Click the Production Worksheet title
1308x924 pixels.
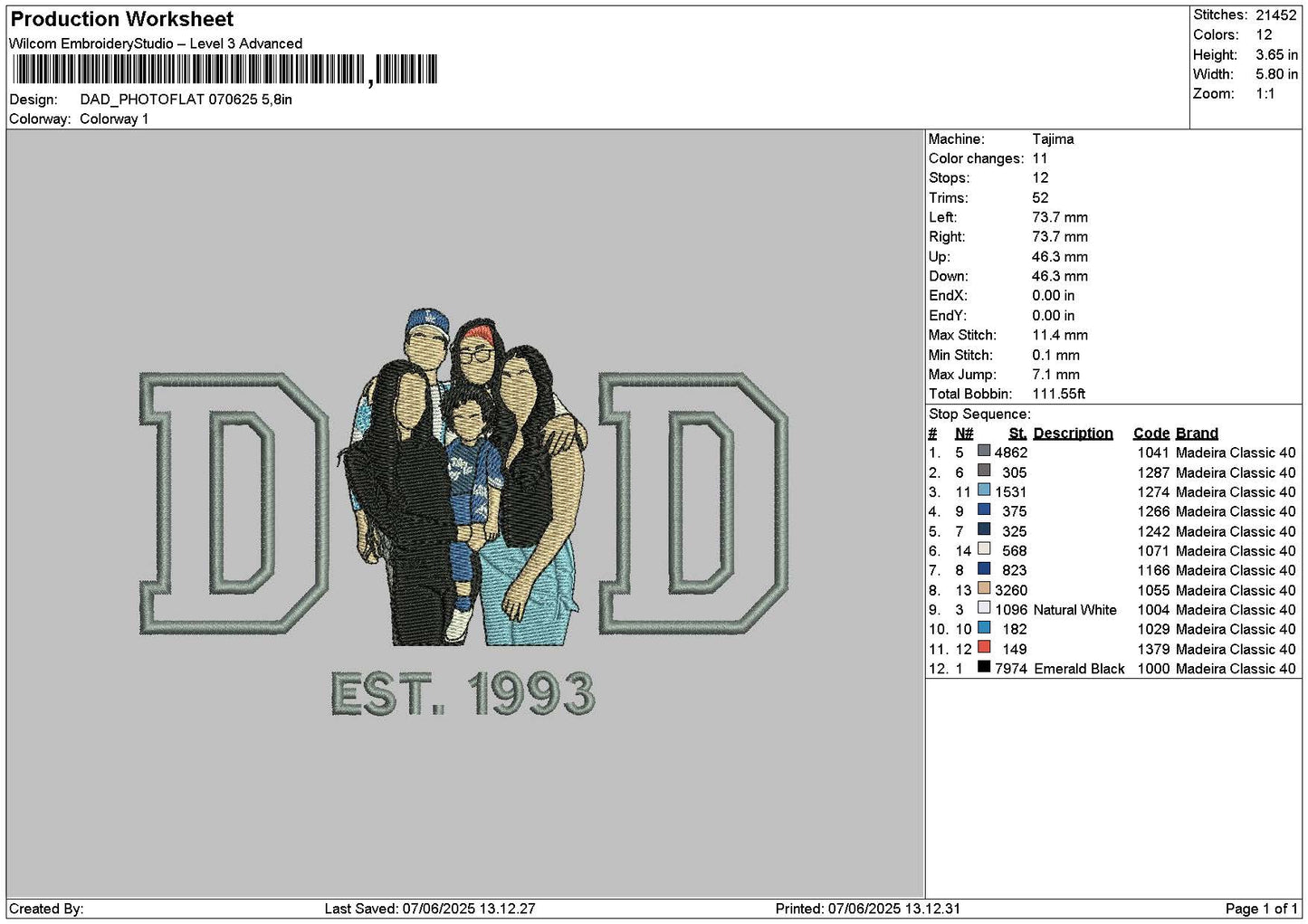122,19
